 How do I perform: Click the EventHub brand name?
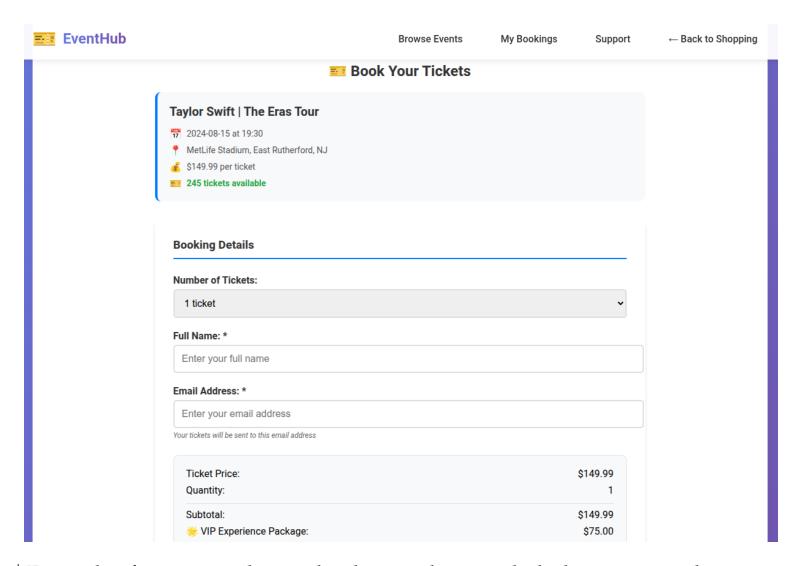coord(95,39)
